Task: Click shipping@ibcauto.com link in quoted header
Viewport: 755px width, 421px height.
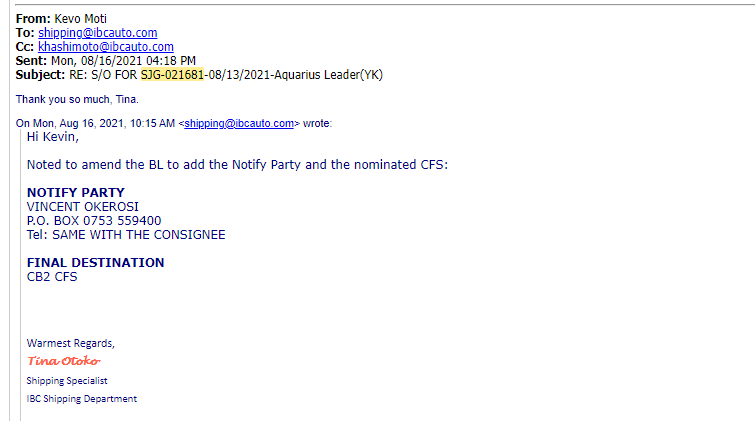Action: click(239, 123)
